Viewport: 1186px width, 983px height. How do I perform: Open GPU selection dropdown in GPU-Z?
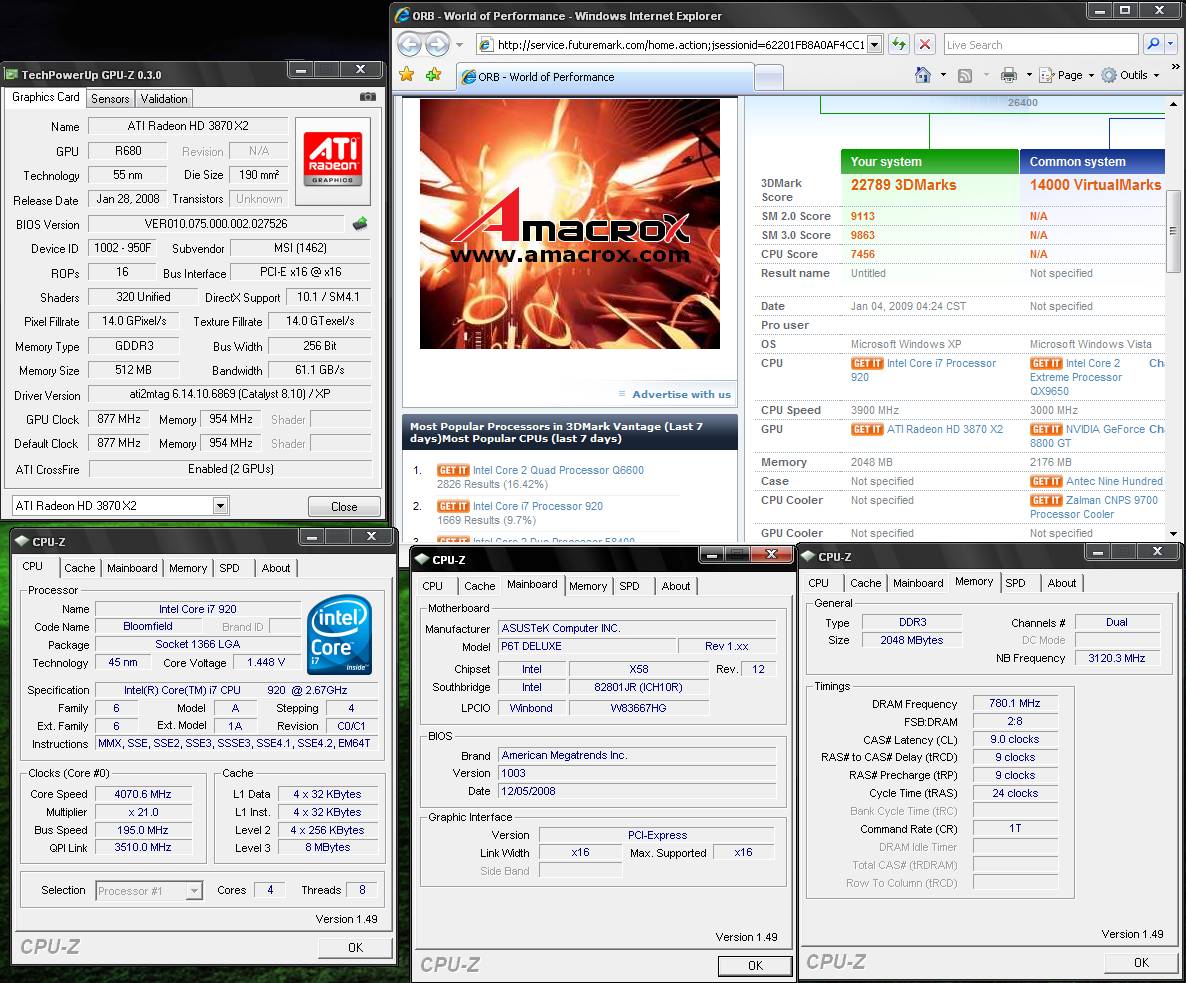[x=220, y=506]
